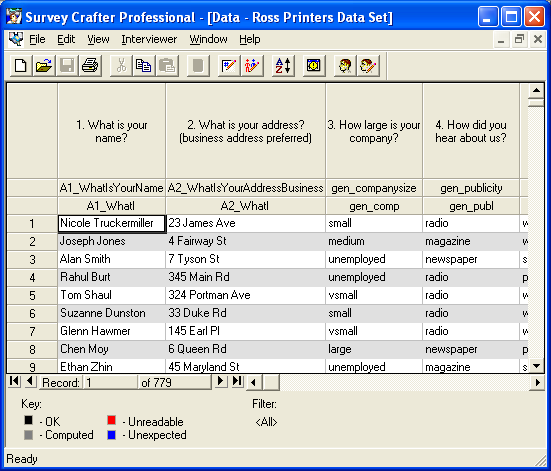
Task: Click the face with pencil toolbar icon
Action: (x=368, y=65)
